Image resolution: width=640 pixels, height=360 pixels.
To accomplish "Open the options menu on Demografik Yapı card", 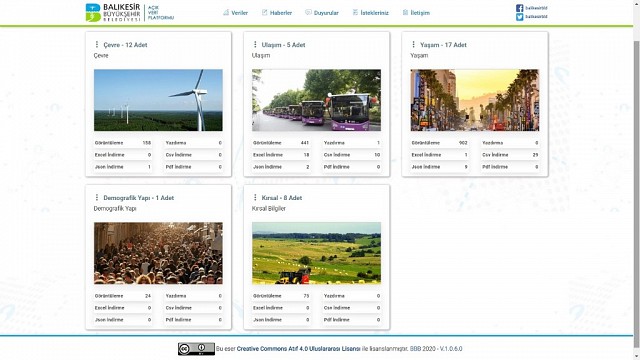I will [97, 198].
